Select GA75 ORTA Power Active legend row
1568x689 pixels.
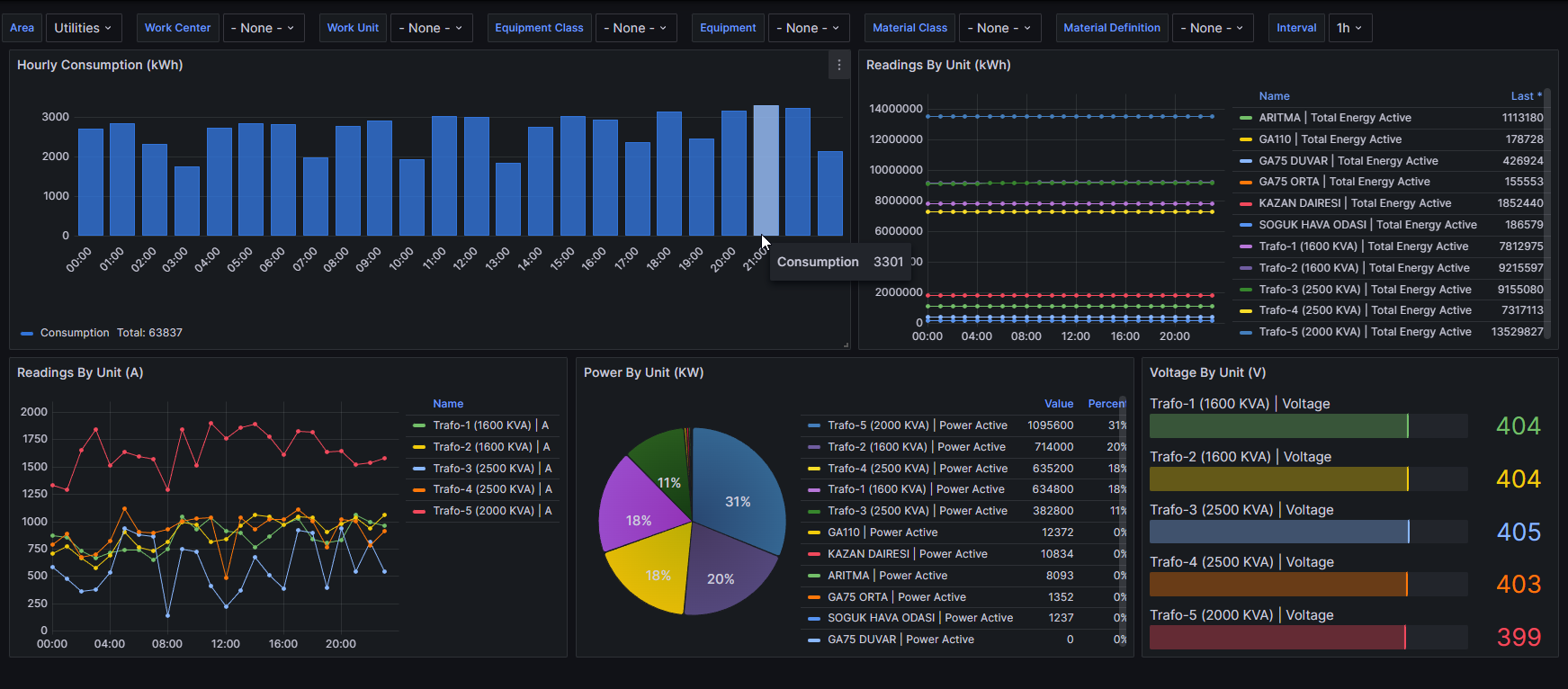coord(963,597)
